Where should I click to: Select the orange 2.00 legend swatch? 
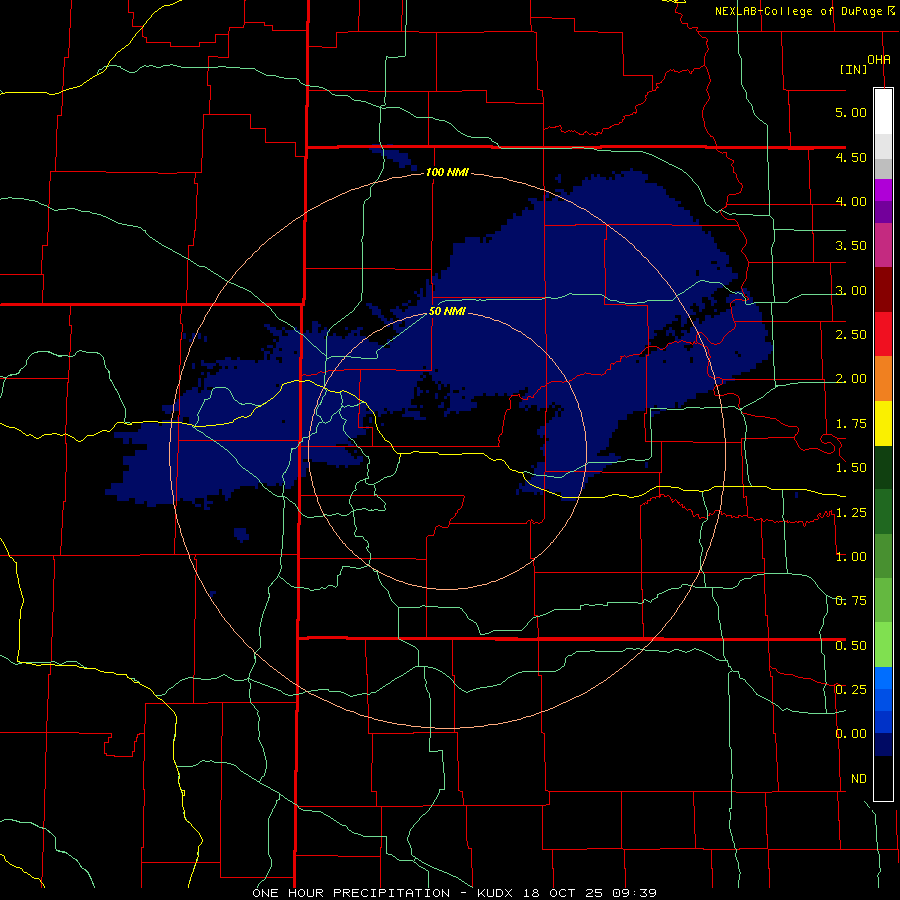tap(883, 379)
